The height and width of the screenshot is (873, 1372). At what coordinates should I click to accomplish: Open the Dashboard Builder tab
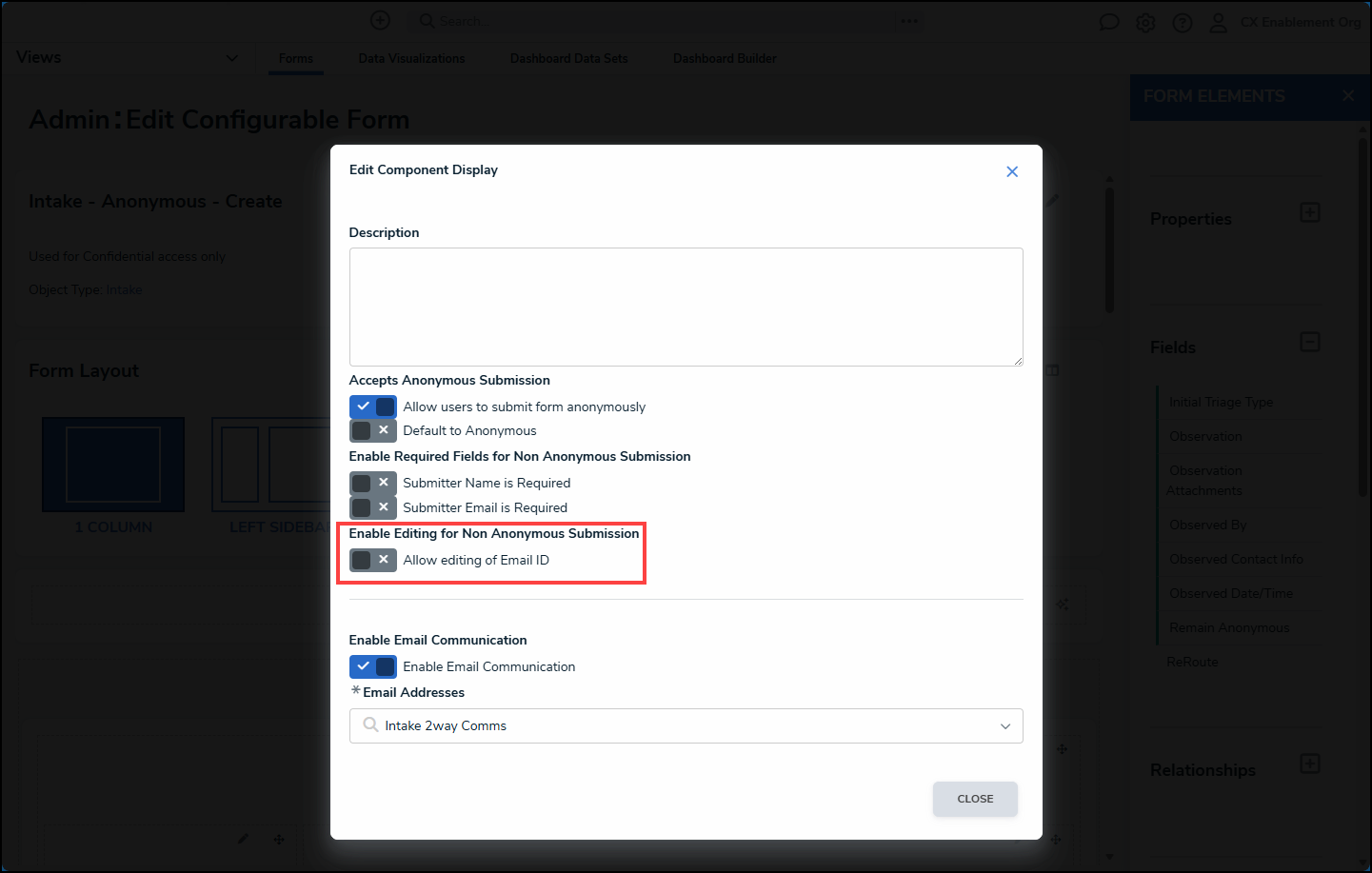tap(725, 58)
